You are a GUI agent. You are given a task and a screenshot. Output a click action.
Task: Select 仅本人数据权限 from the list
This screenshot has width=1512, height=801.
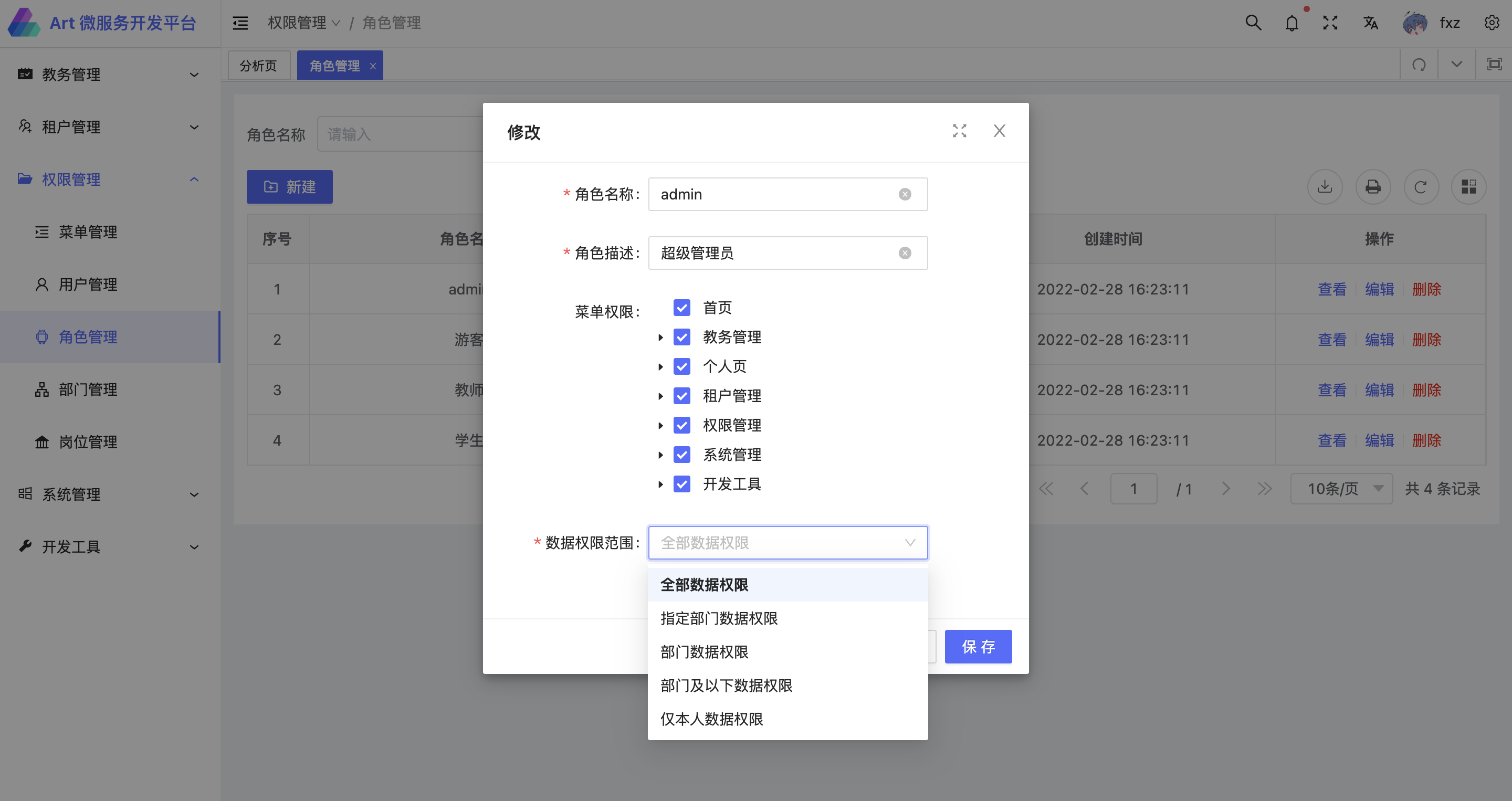[711, 719]
